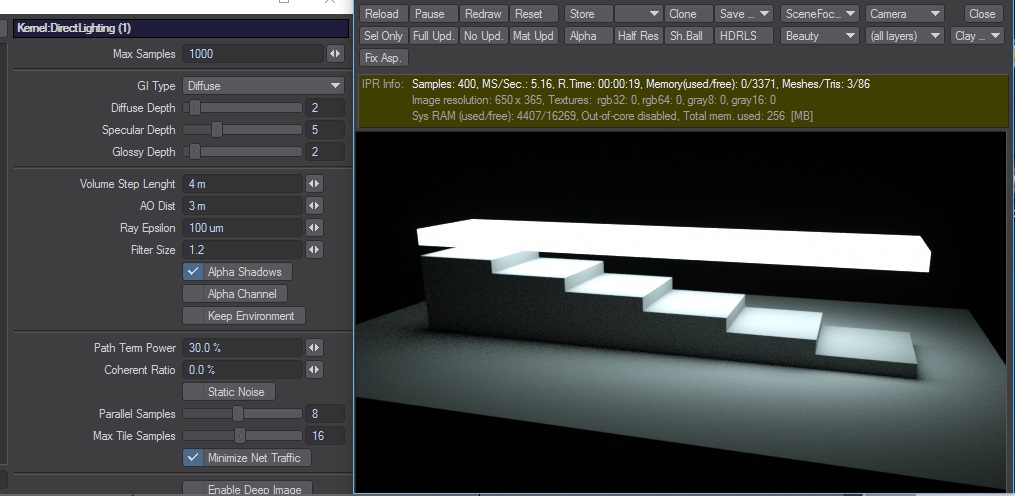The image size is (1015, 496).
Task: Open the blank dropdown next to Store
Action: [638, 14]
